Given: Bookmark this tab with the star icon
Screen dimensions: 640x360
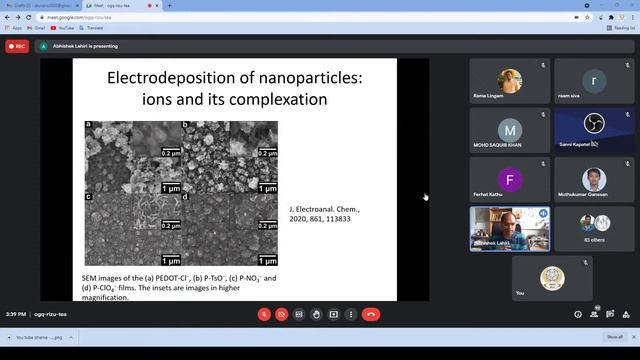Looking at the screenshot, I should tap(587, 18).
